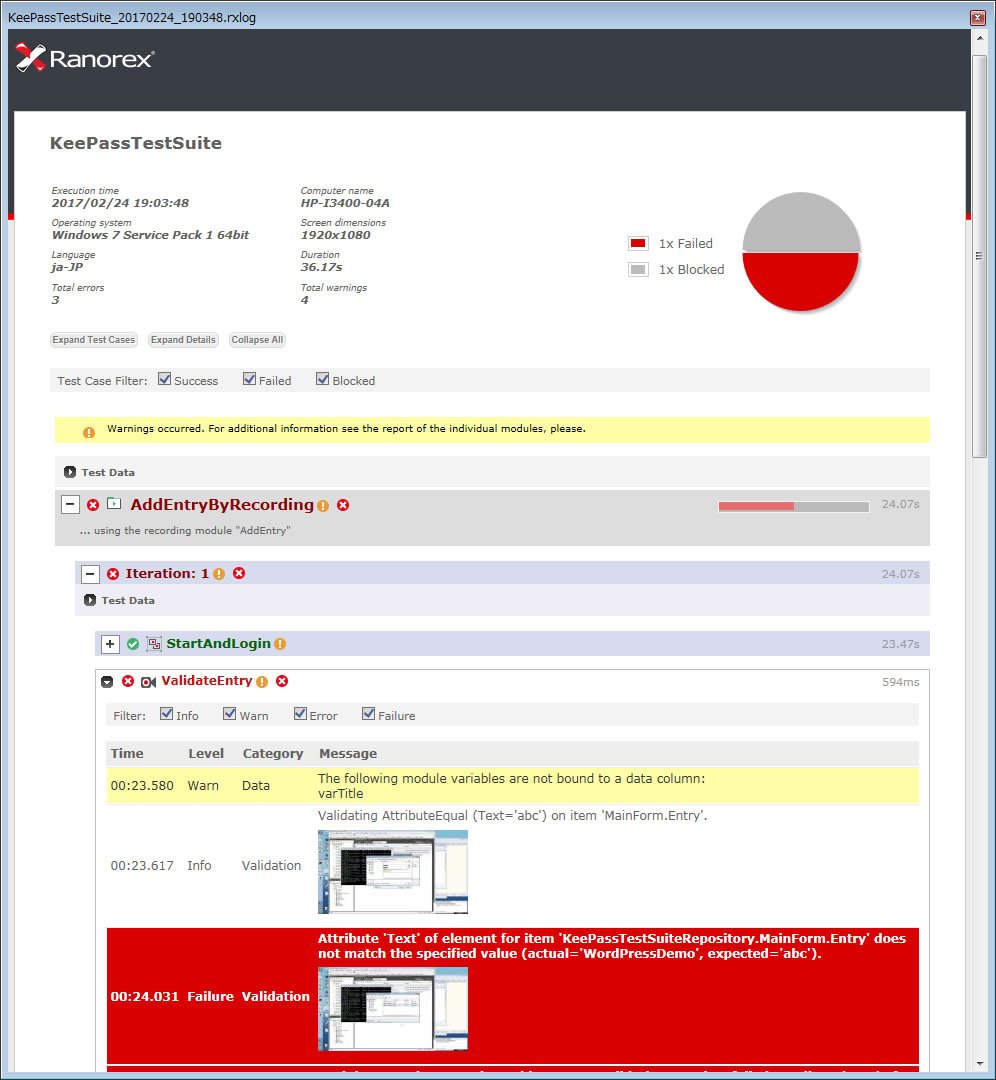
Task: Toggle the Blocked test case filter checkbox
Action: point(322,379)
